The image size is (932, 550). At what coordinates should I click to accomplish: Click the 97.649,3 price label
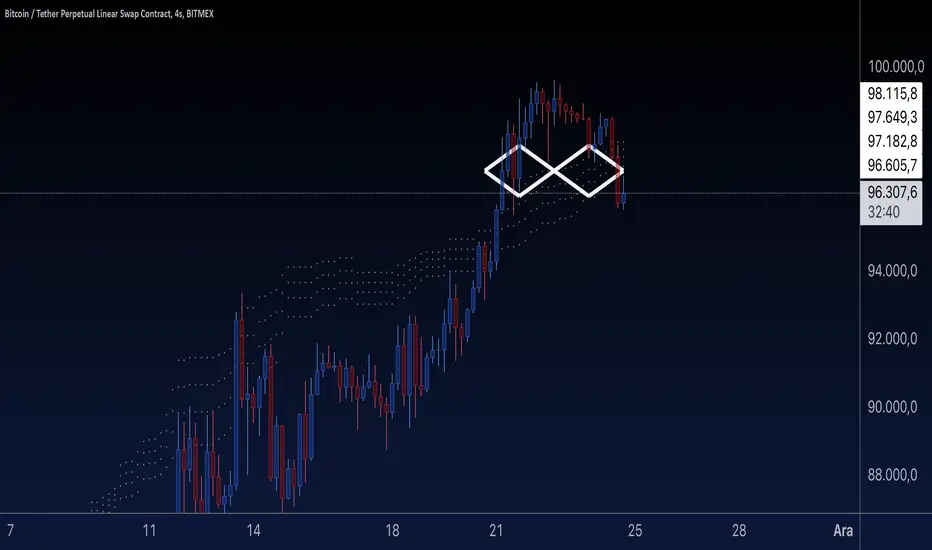(892, 118)
